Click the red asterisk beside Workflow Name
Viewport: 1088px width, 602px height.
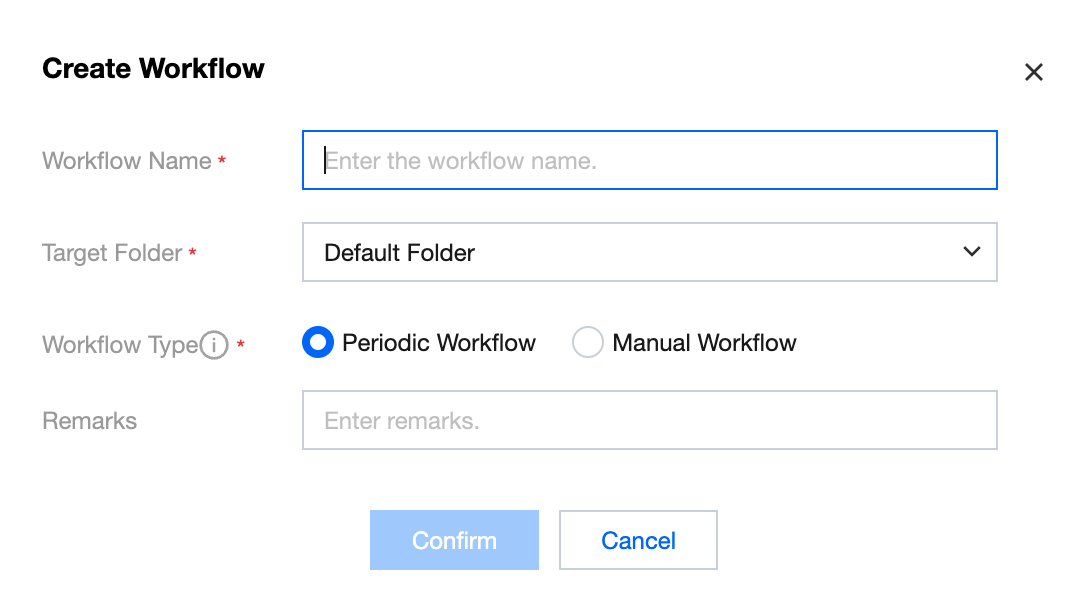pos(222,161)
